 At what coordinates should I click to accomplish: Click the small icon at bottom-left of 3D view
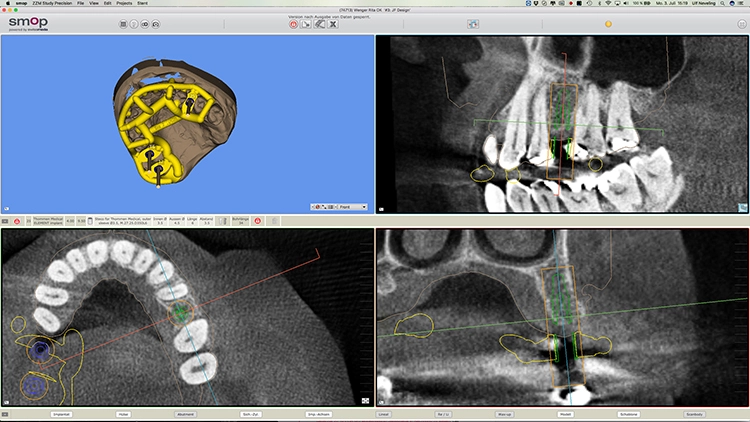(x=6, y=209)
